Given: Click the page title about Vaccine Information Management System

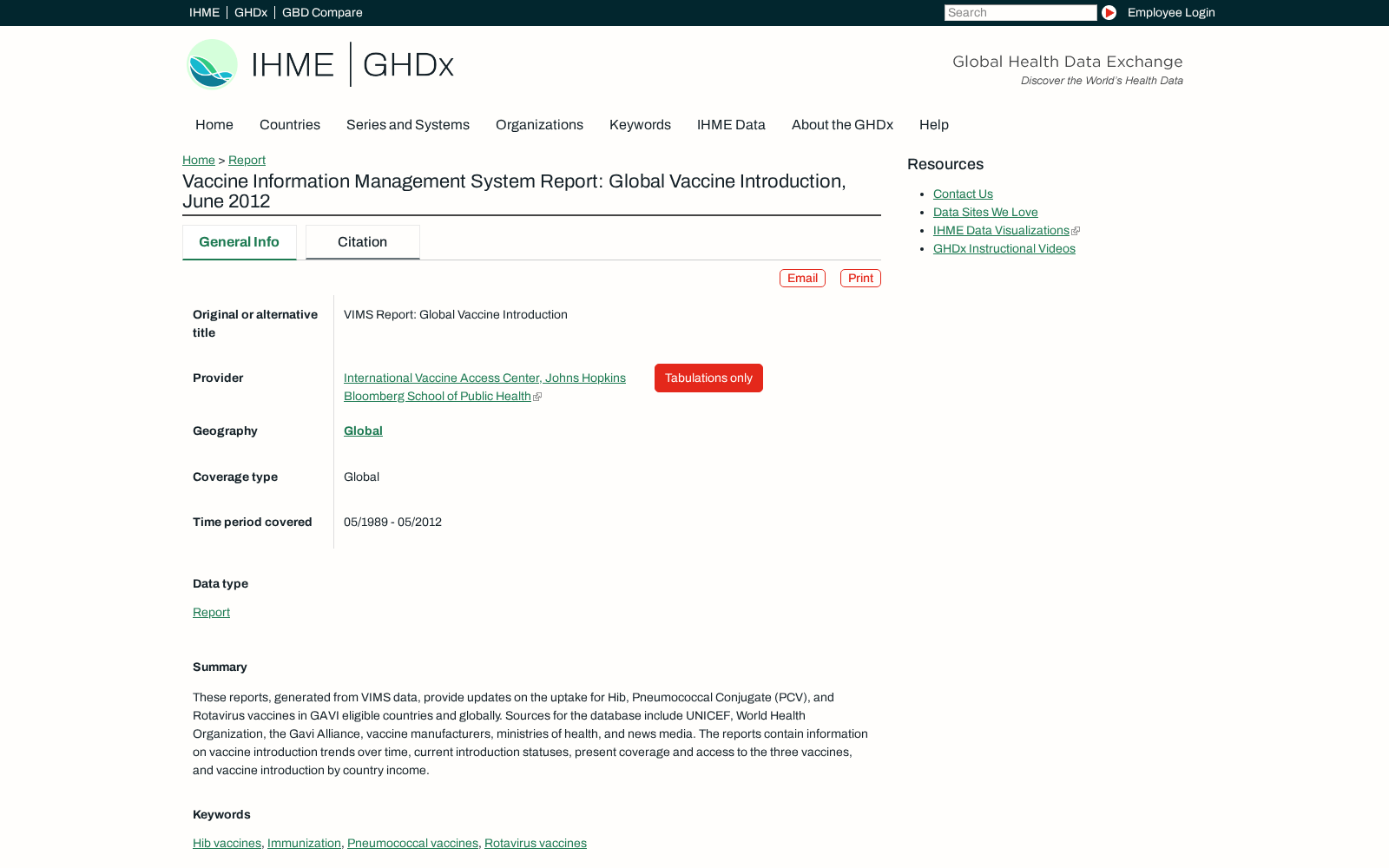Looking at the screenshot, I should (x=514, y=191).
